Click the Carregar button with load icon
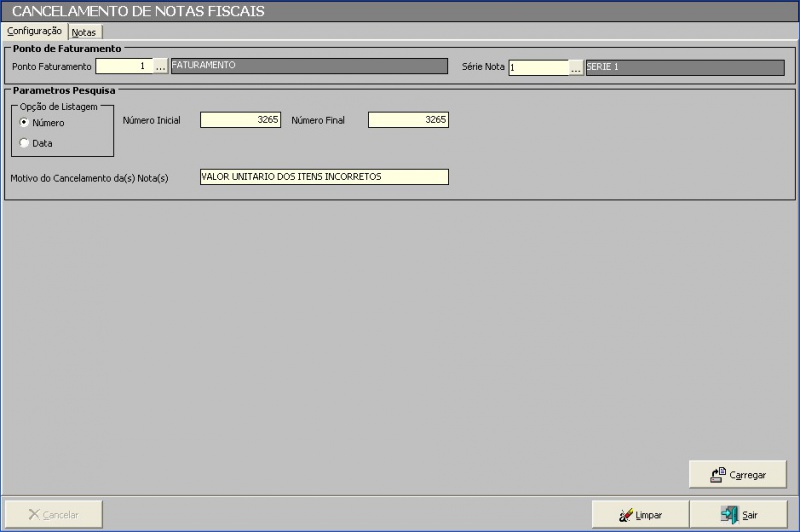 coord(737,475)
